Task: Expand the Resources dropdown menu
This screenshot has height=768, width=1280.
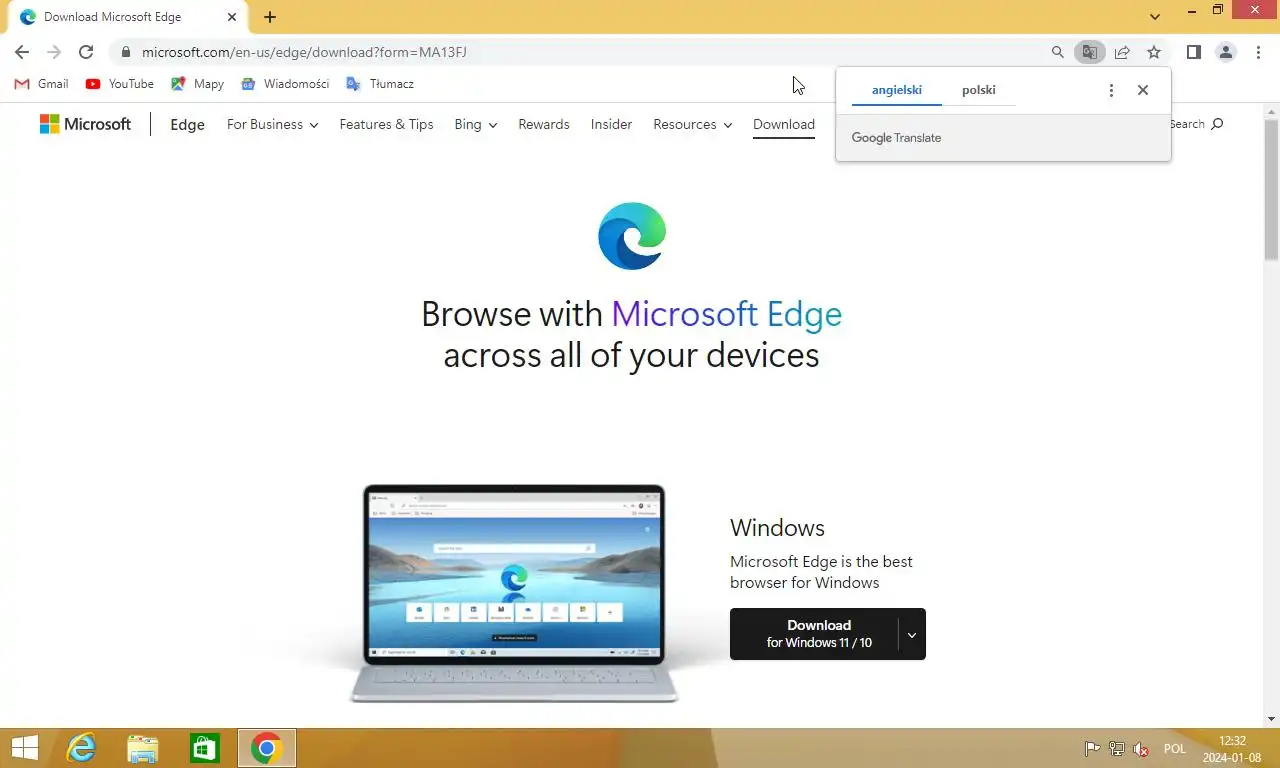Action: pos(692,125)
